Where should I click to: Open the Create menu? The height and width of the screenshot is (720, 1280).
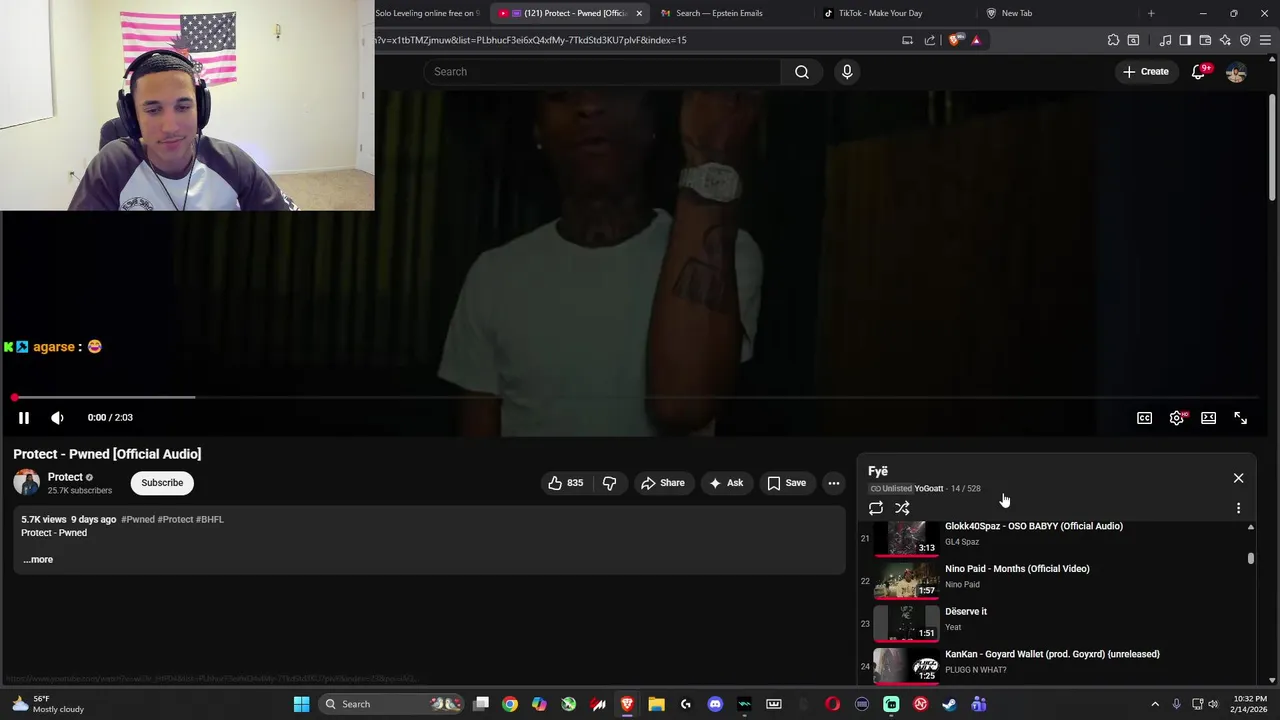point(1145,72)
